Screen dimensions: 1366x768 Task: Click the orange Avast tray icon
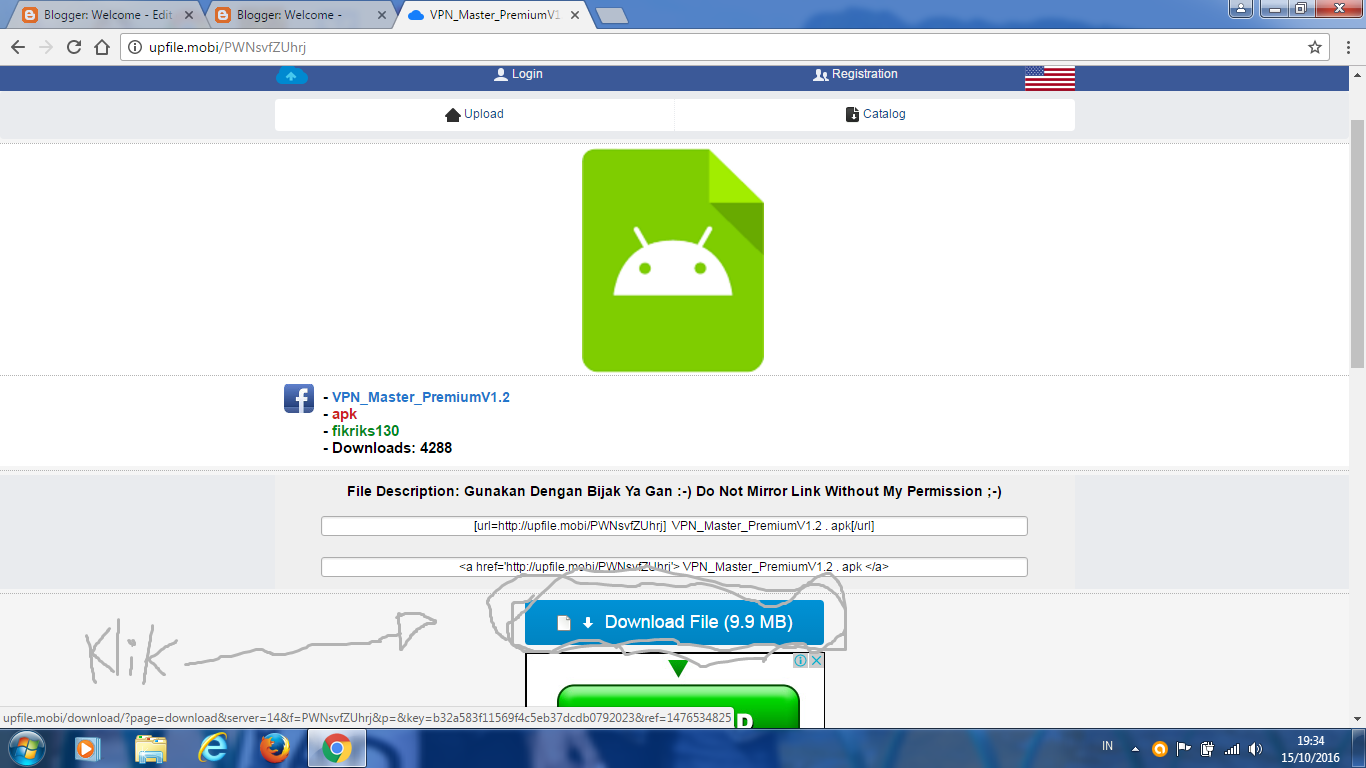1160,748
